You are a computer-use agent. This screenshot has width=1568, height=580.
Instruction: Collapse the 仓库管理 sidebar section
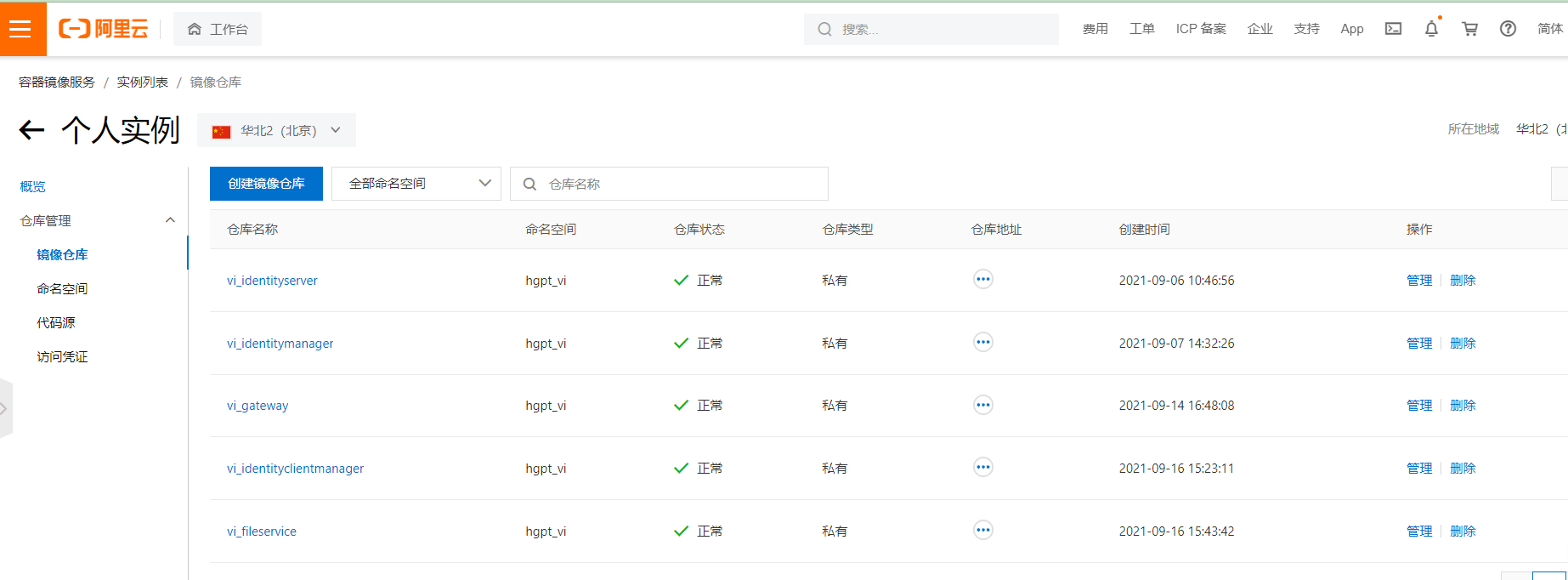[170, 220]
